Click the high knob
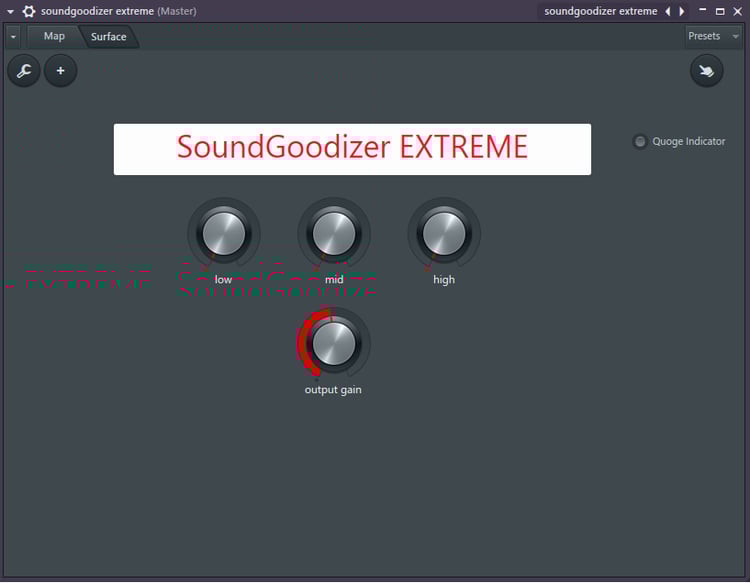 pyautogui.click(x=444, y=233)
